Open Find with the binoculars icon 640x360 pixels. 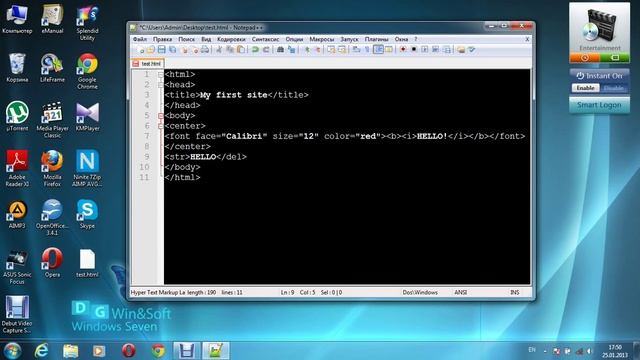pyautogui.click(x=280, y=50)
